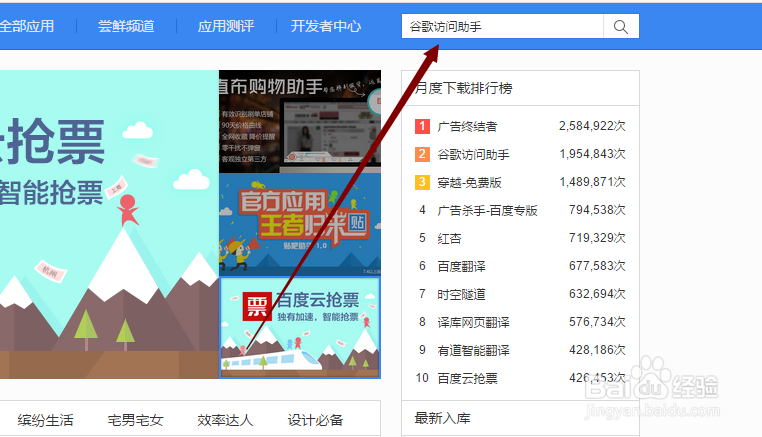Viewport: 762px width, 437px height.
Task: Click the search magnifier icon button
Action: [x=621, y=26]
